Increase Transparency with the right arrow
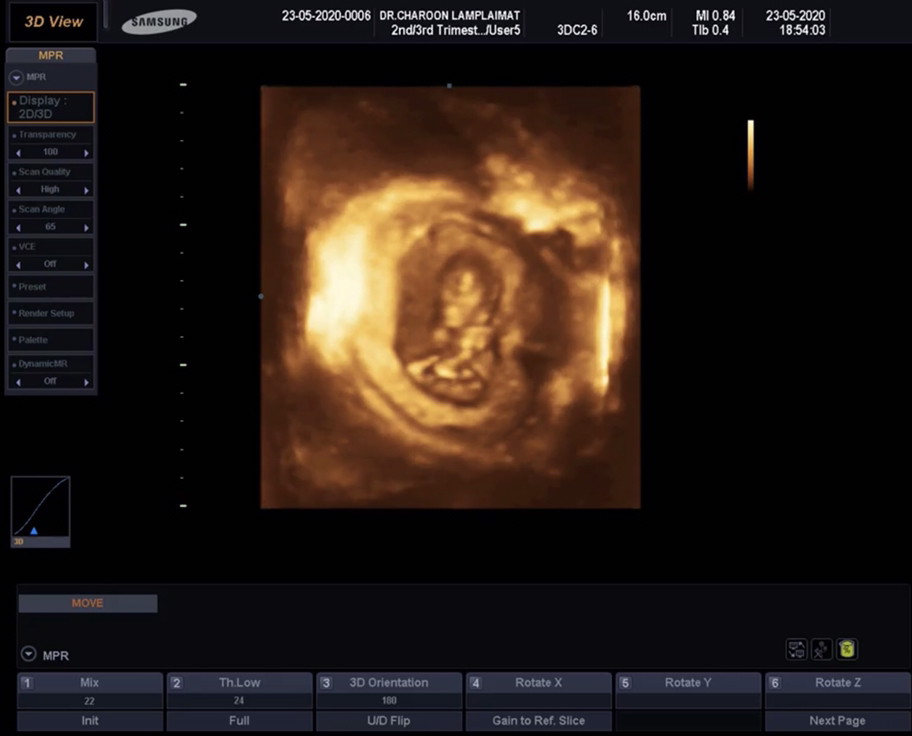This screenshot has width=912, height=736. click(x=86, y=152)
